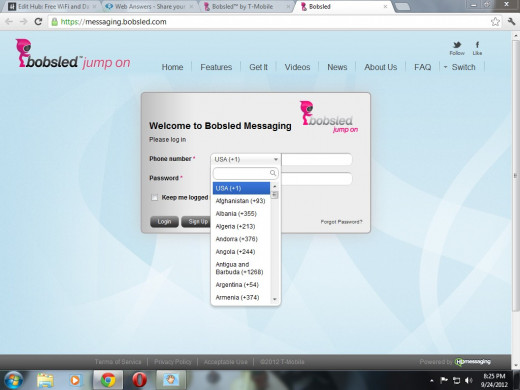Choose Andorra (+376) country code

[241, 239]
